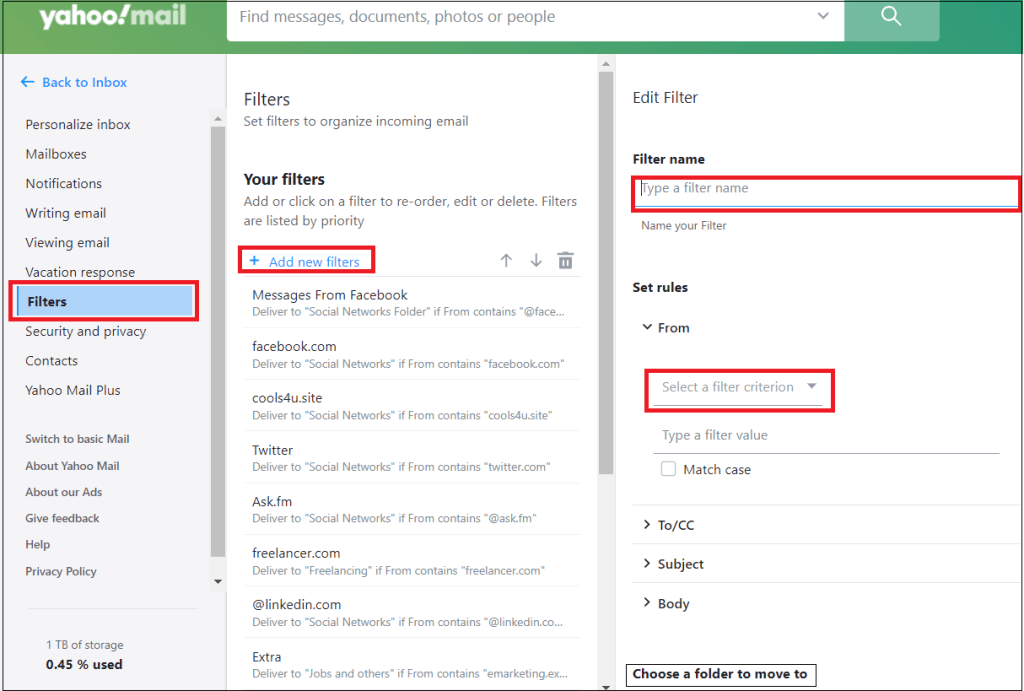Open the search options chevron in search bar

point(823,17)
